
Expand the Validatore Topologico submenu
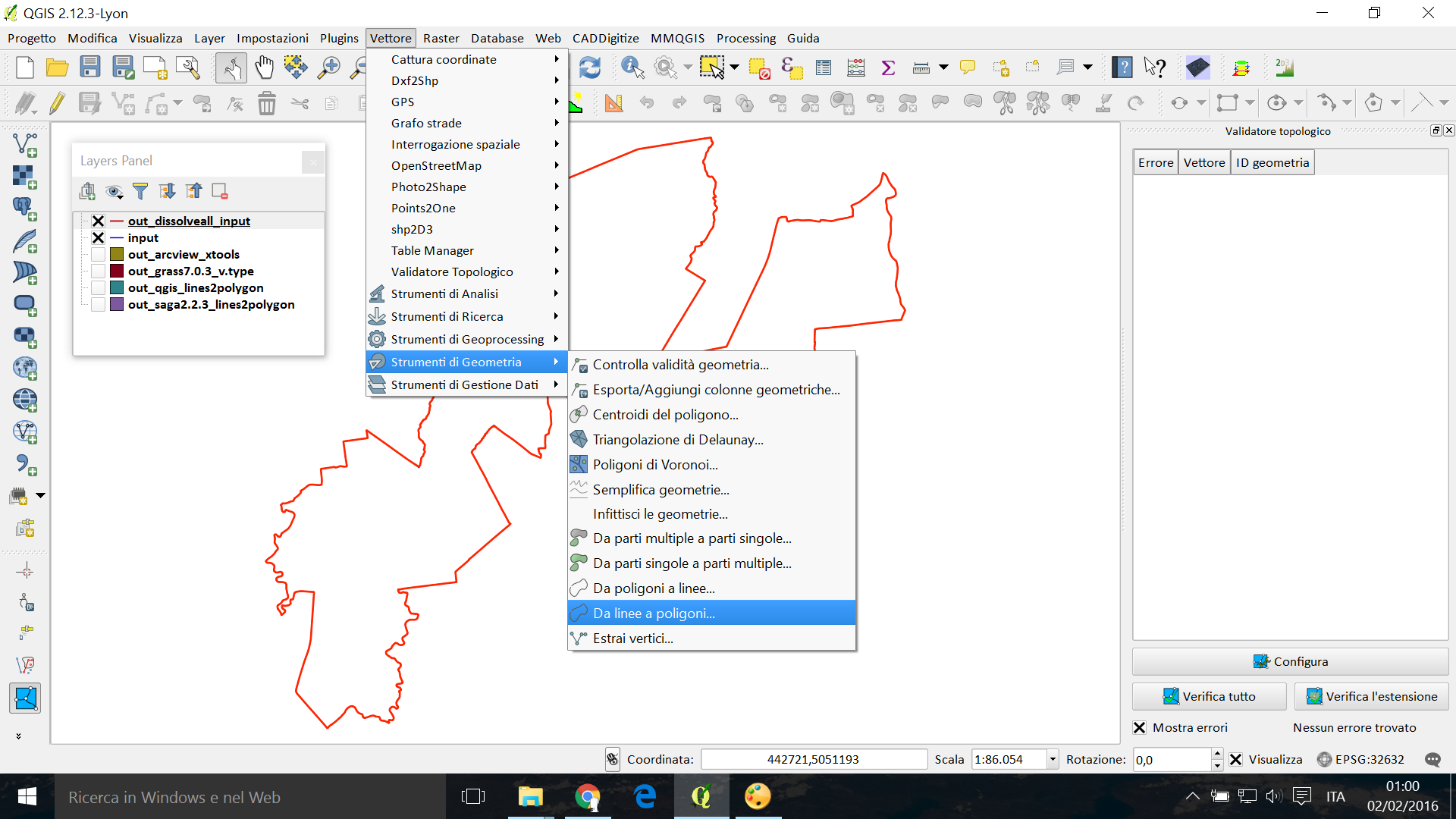coord(467,271)
